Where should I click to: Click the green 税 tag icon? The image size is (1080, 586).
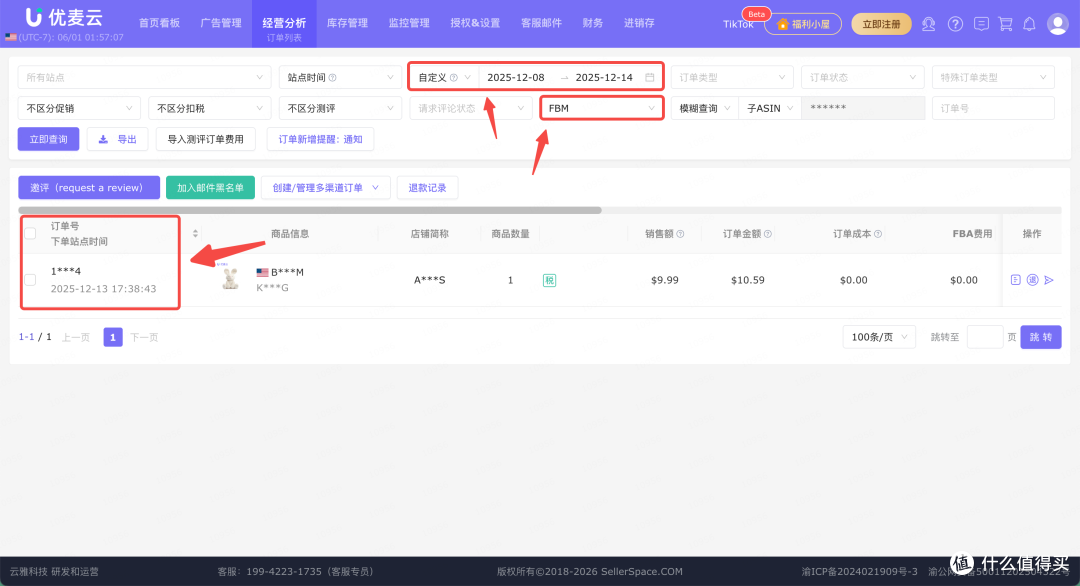(x=549, y=280)
